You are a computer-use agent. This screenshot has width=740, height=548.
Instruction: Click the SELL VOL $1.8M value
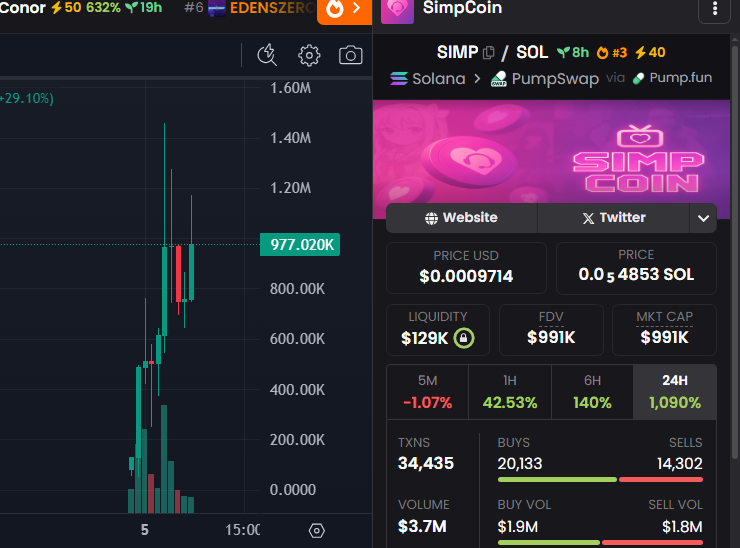coord(682,527)
